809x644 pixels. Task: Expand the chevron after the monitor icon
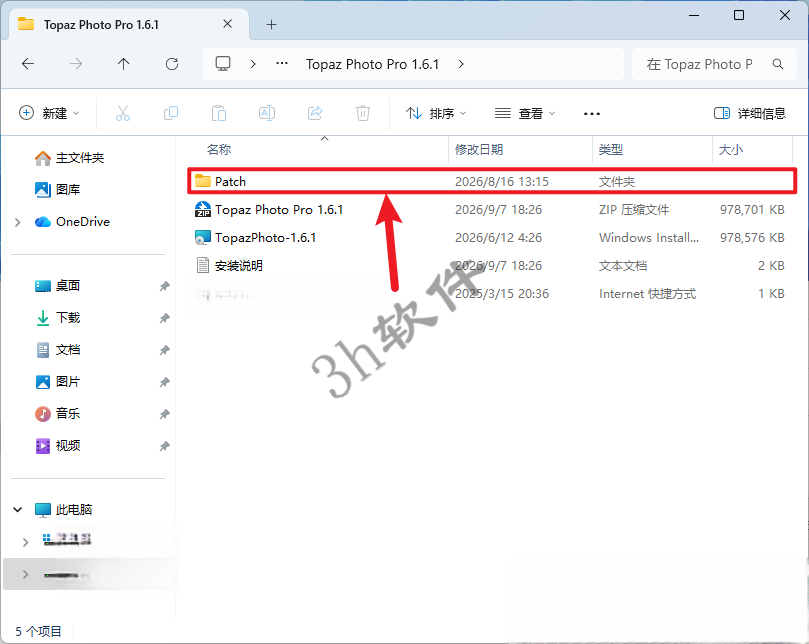coord(253,64)
